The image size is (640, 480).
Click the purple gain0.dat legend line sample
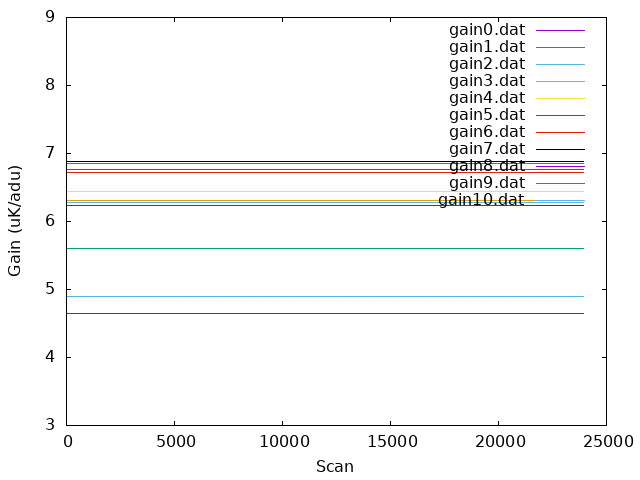pyautogui.click(x=560, y=30)
